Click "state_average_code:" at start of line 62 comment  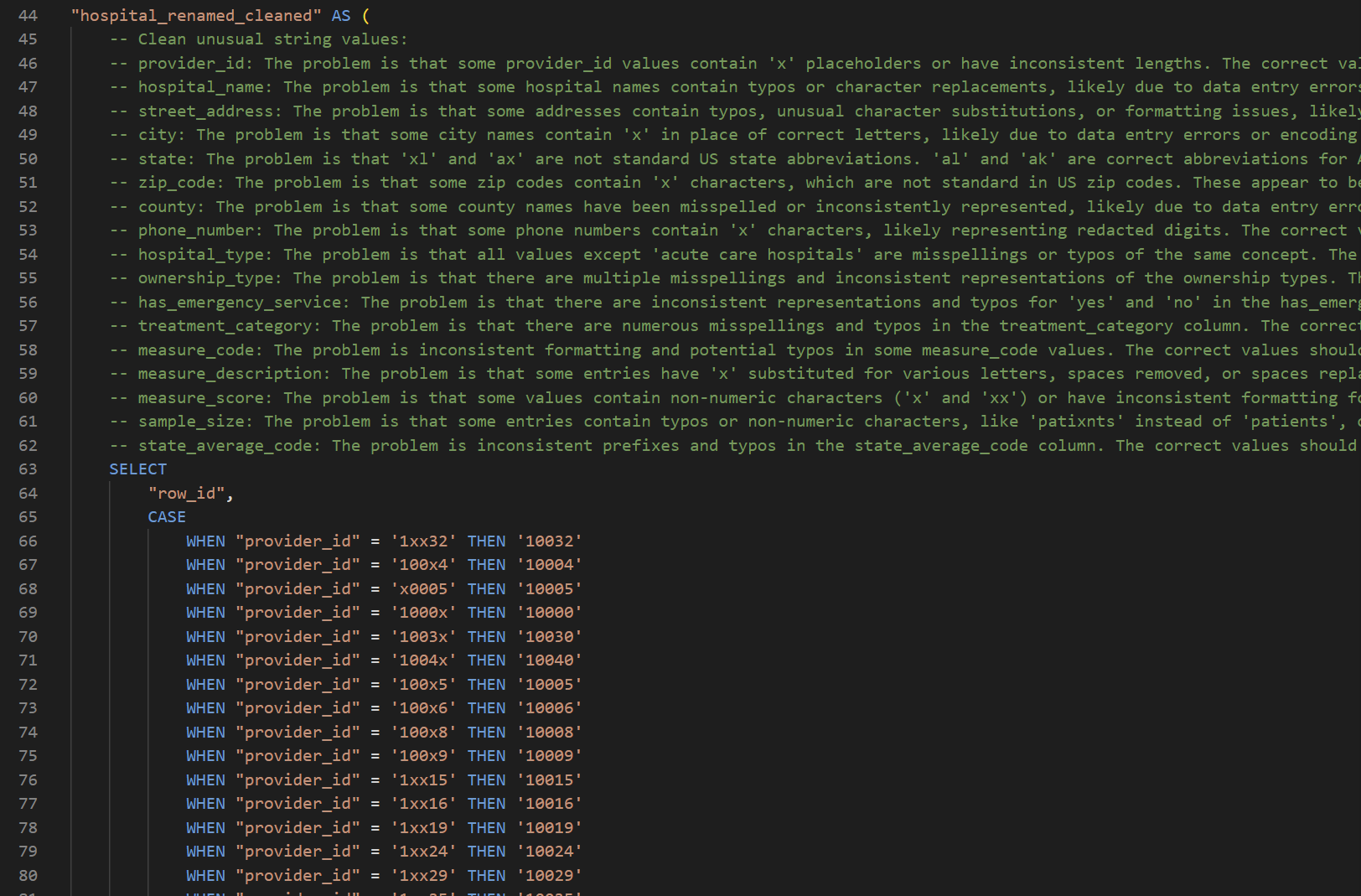click(x=229, y=446)
